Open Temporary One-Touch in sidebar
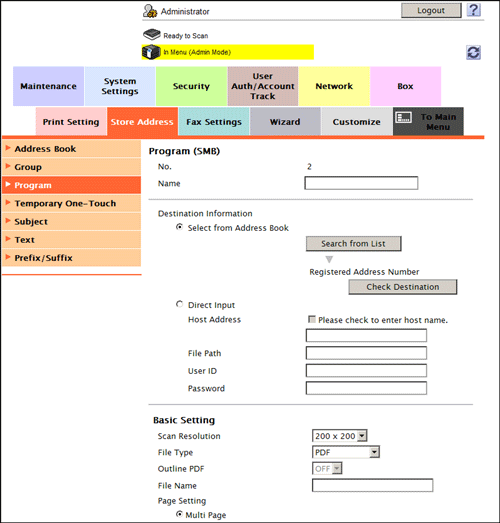This screenshot has width=500, height=523. click(71, 203)
